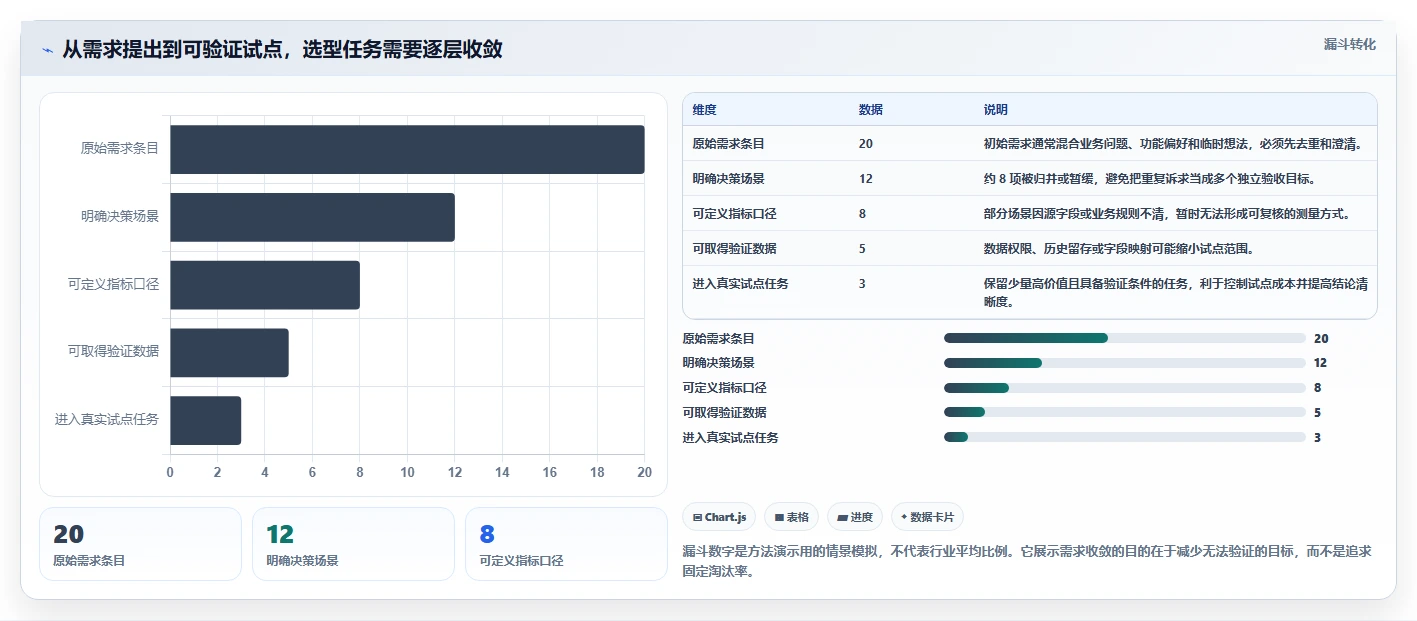
Task: Click the 原始需求条目 progress bar showing 20
Action: (x=1125, y=338)
